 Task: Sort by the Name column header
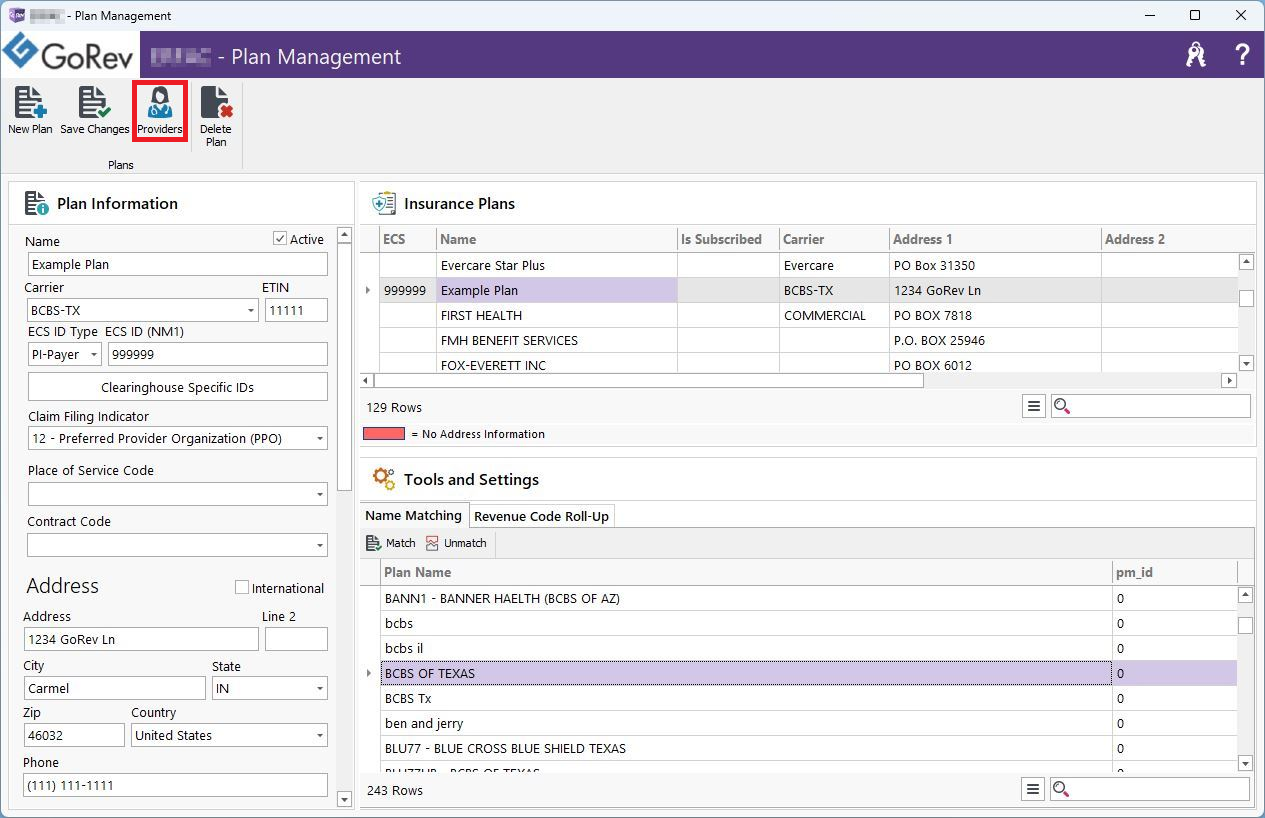coord(557,239)
